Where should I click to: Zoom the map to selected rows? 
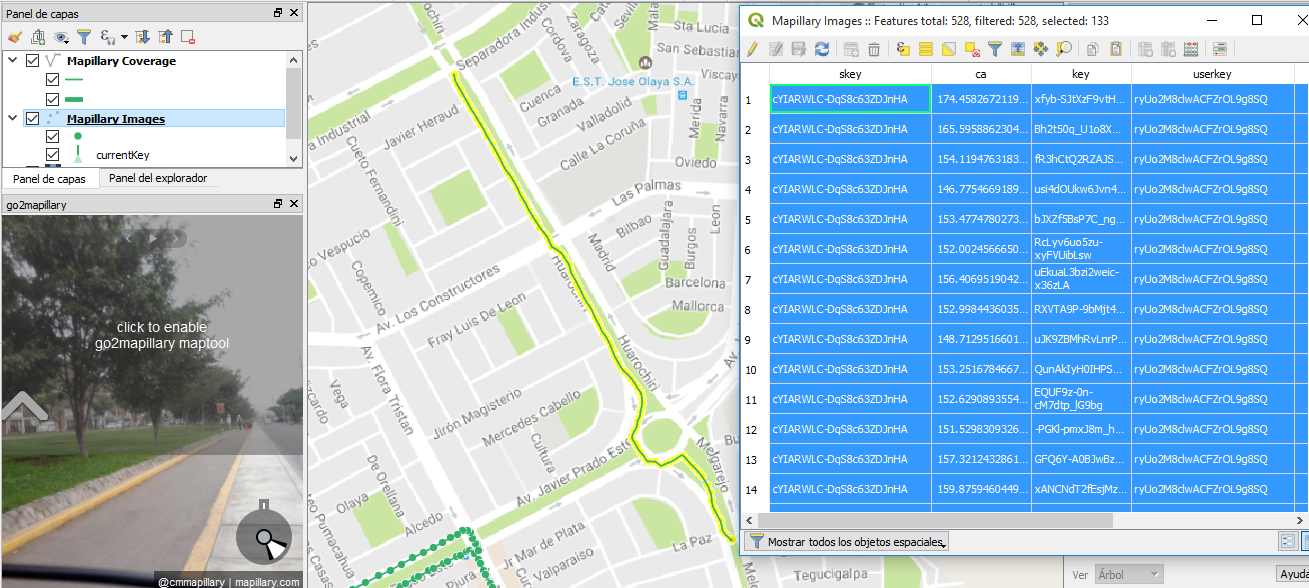tap(1063, 48)
